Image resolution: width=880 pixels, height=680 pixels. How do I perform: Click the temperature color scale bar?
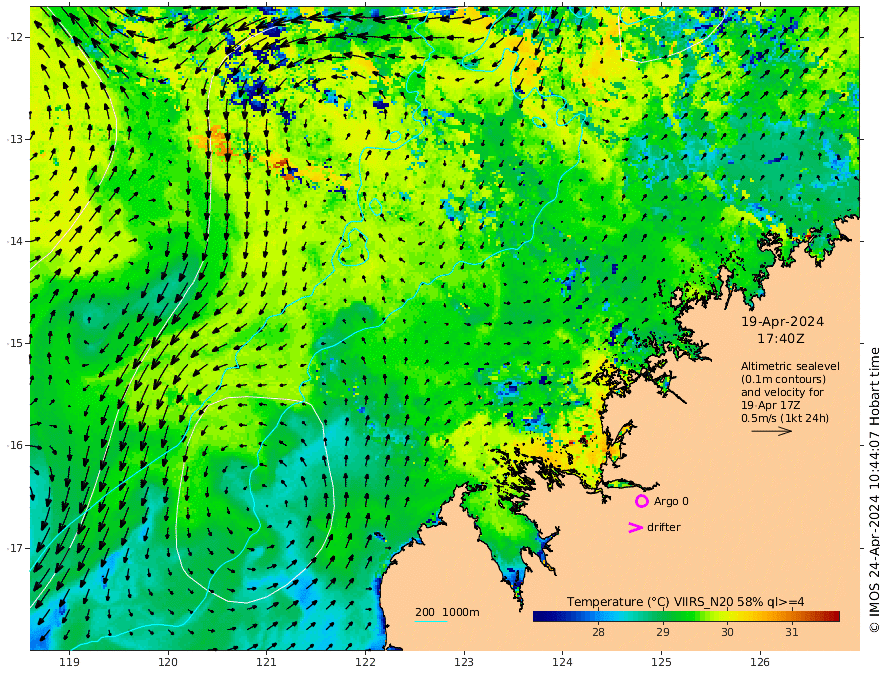[x=686, y=617]
